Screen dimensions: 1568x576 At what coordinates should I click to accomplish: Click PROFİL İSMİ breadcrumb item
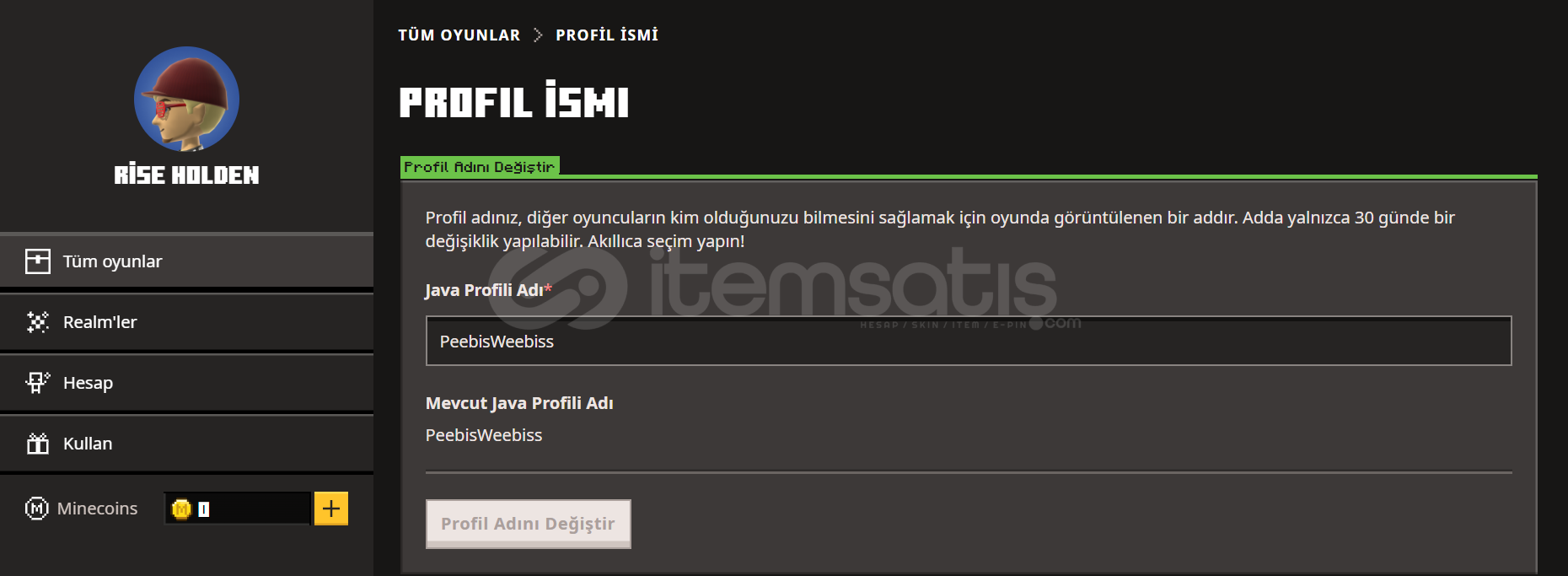[x=607, y=35]
